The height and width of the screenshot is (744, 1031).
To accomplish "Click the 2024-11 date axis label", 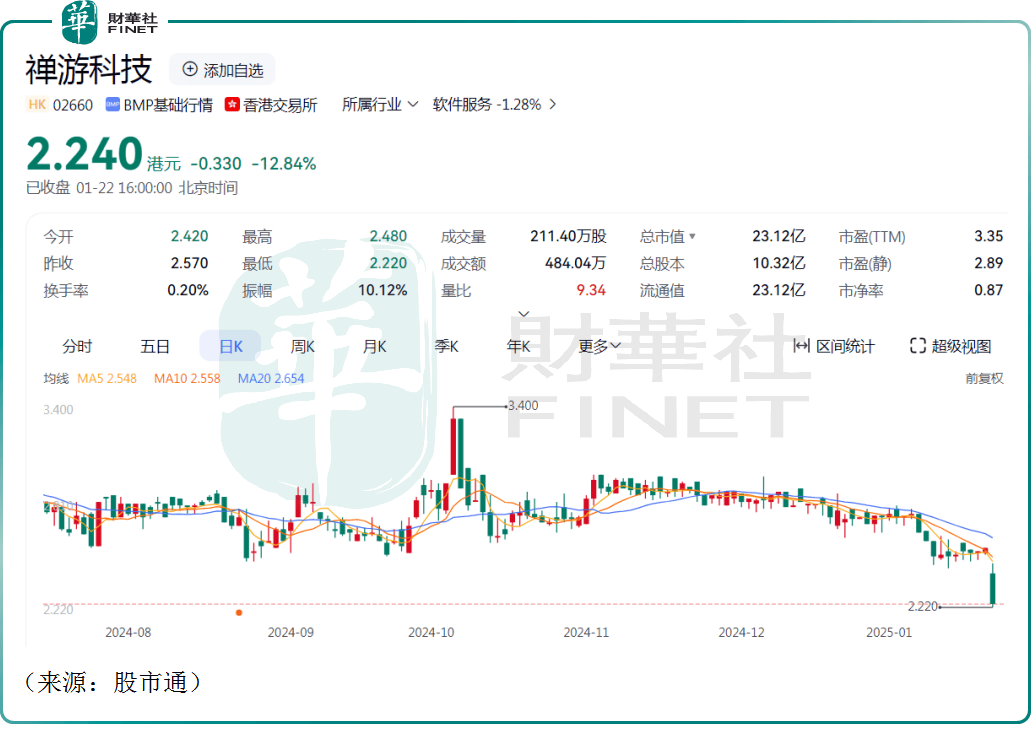I will (x=586, y=632).
